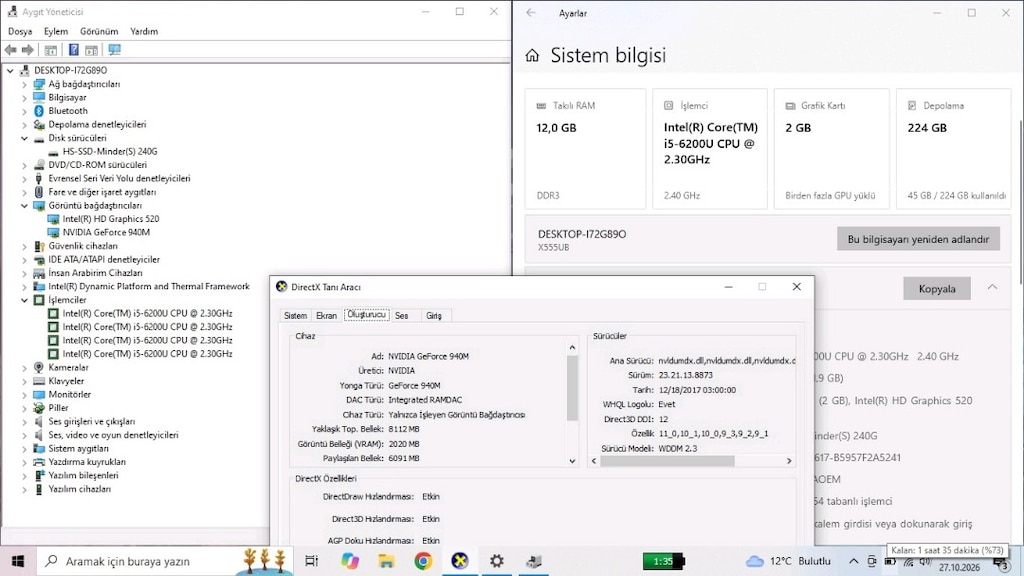The image size is (1024, 576).
Task: Open the Yardım menu
Action: pos(144,31)
